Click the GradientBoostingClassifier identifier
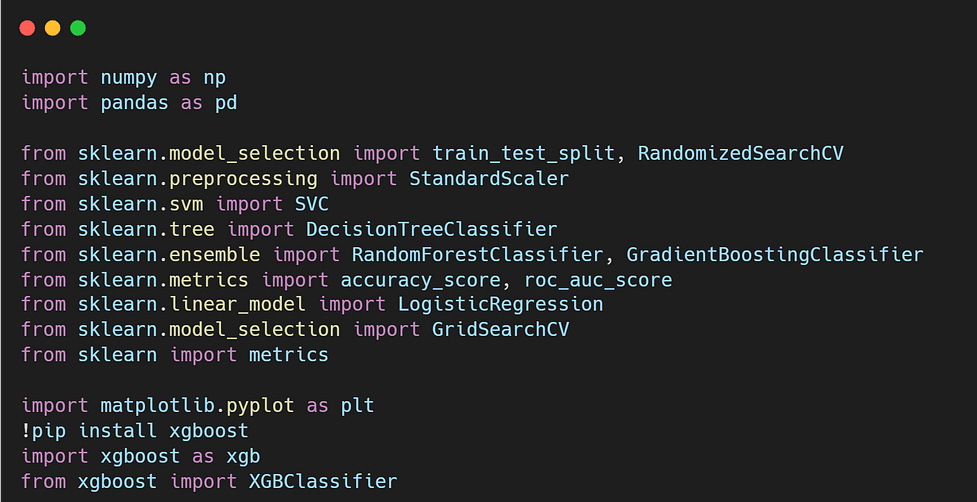Image resolution: width=977 pixels, height=502 pixels. tap(774, 255)
